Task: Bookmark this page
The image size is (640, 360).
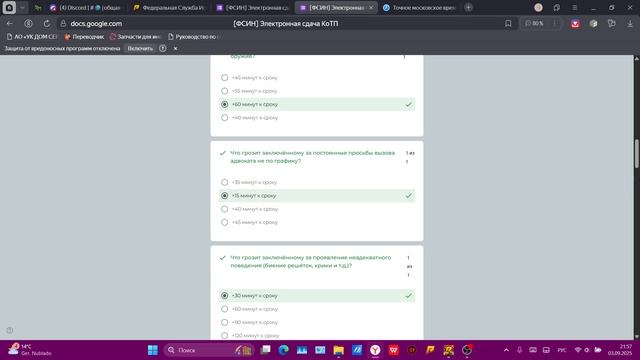Action: point(508,24)
